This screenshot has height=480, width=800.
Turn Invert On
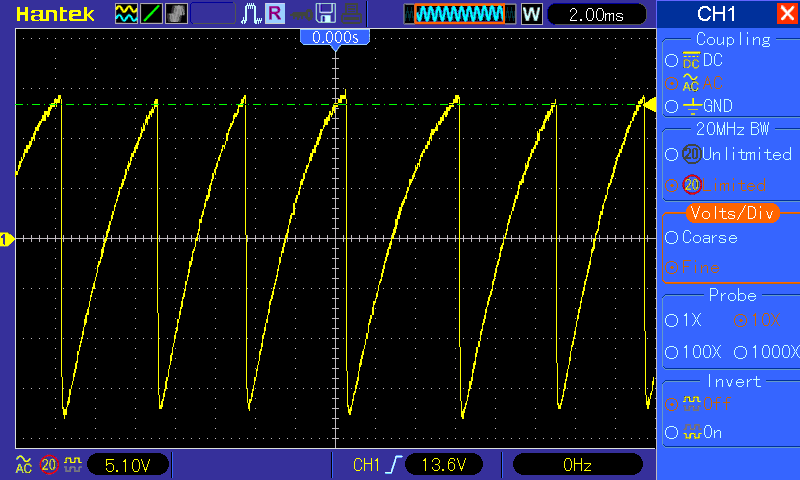click(694, 433)
